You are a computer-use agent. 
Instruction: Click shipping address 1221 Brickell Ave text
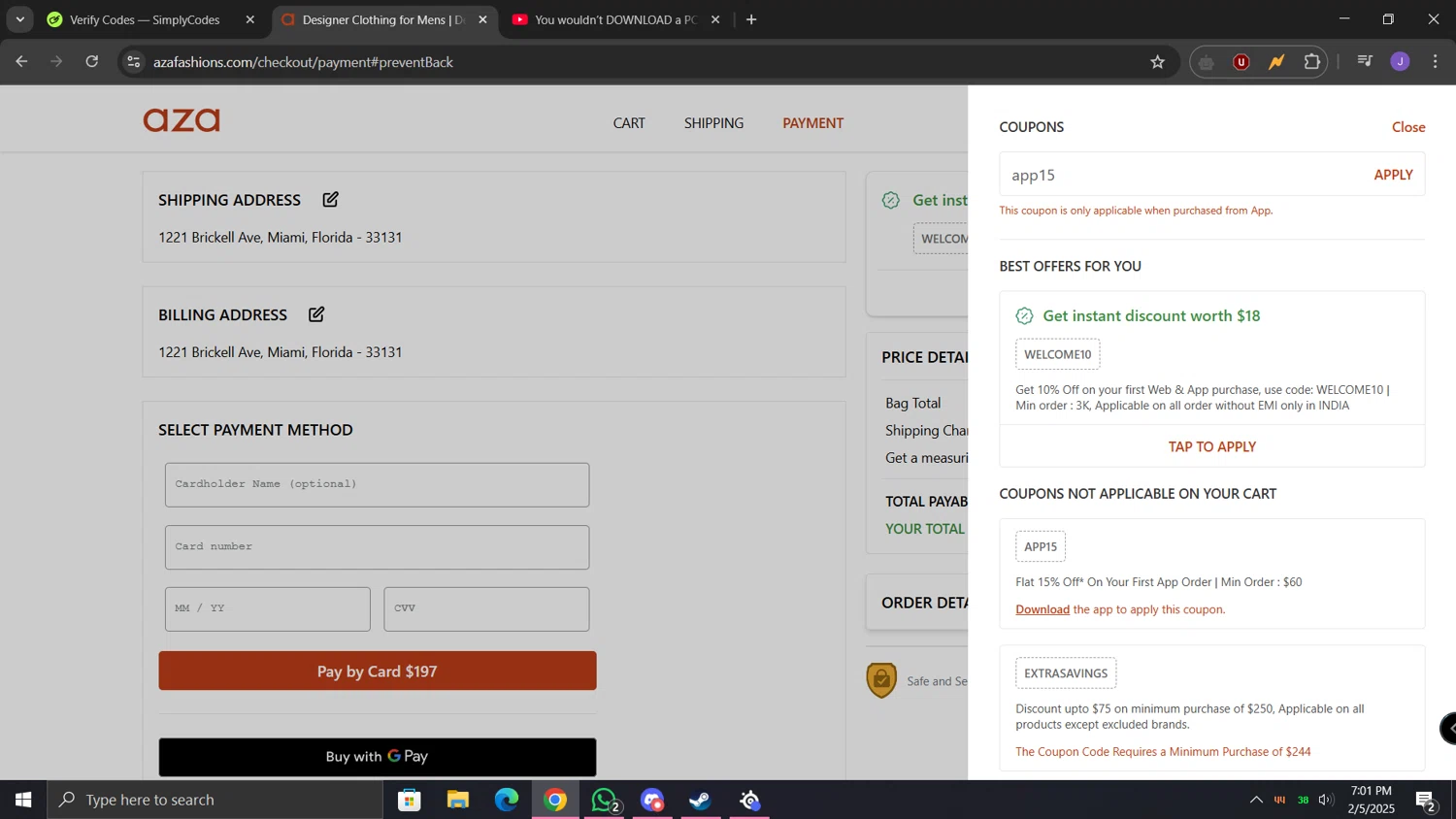point(281,237)
